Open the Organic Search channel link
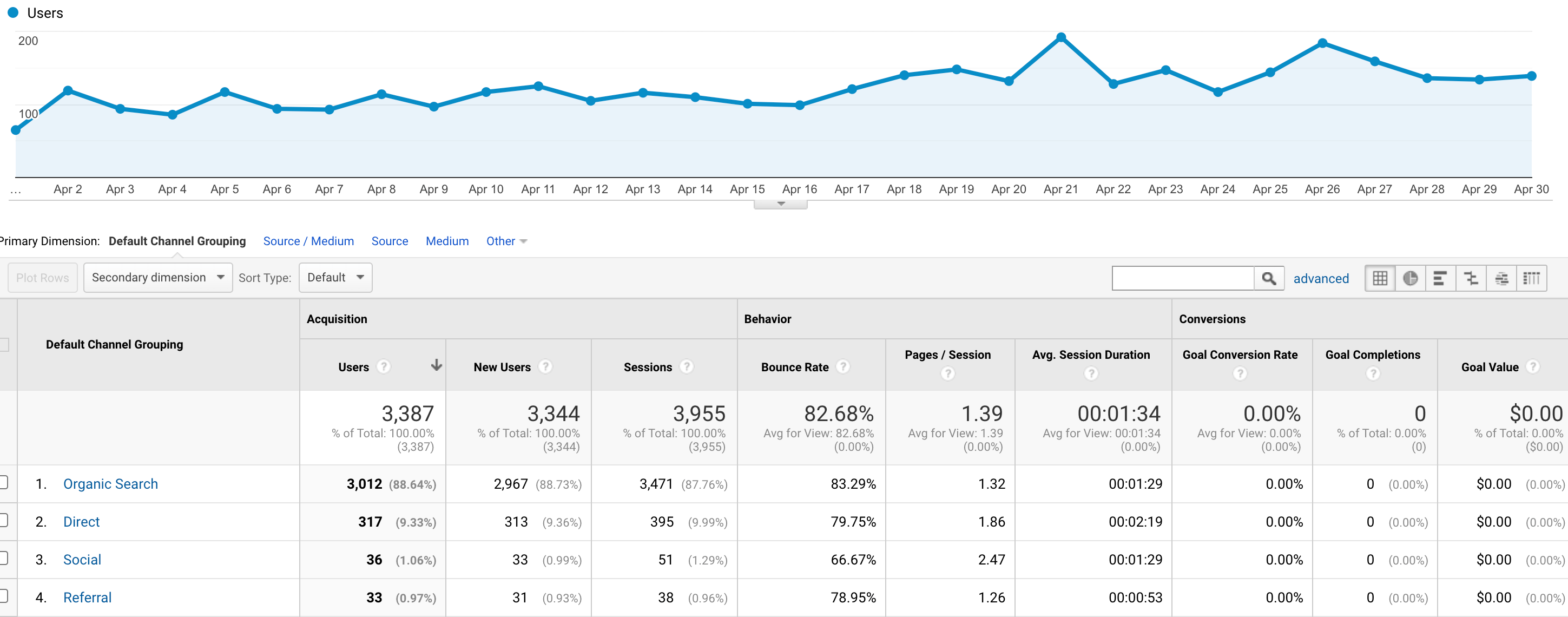Viewport: 1568px width, 617px height. 111,484
